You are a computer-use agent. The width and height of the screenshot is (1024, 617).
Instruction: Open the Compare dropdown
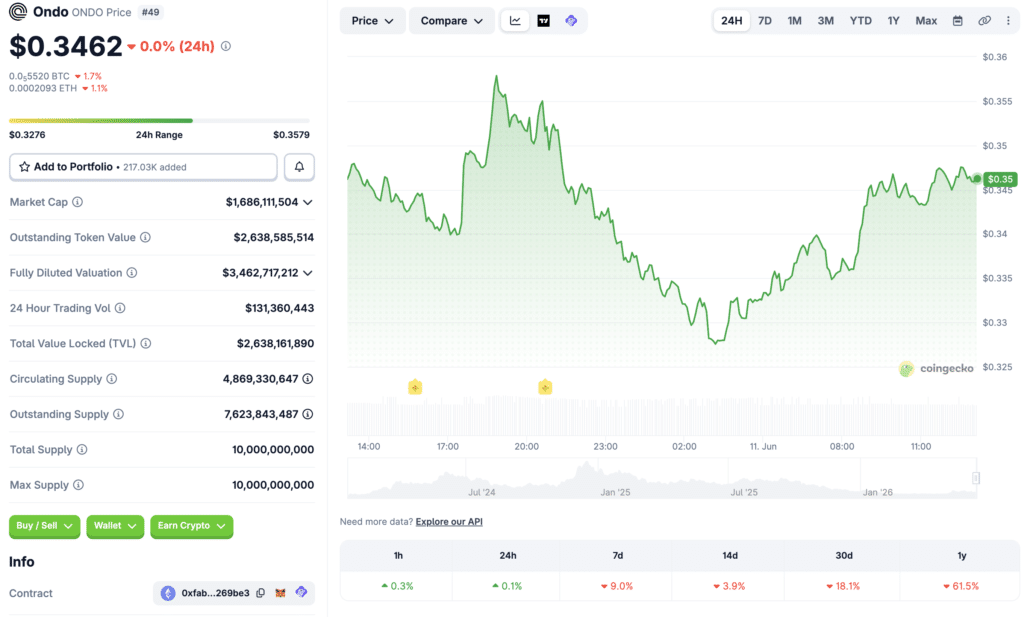click(451, 21)
